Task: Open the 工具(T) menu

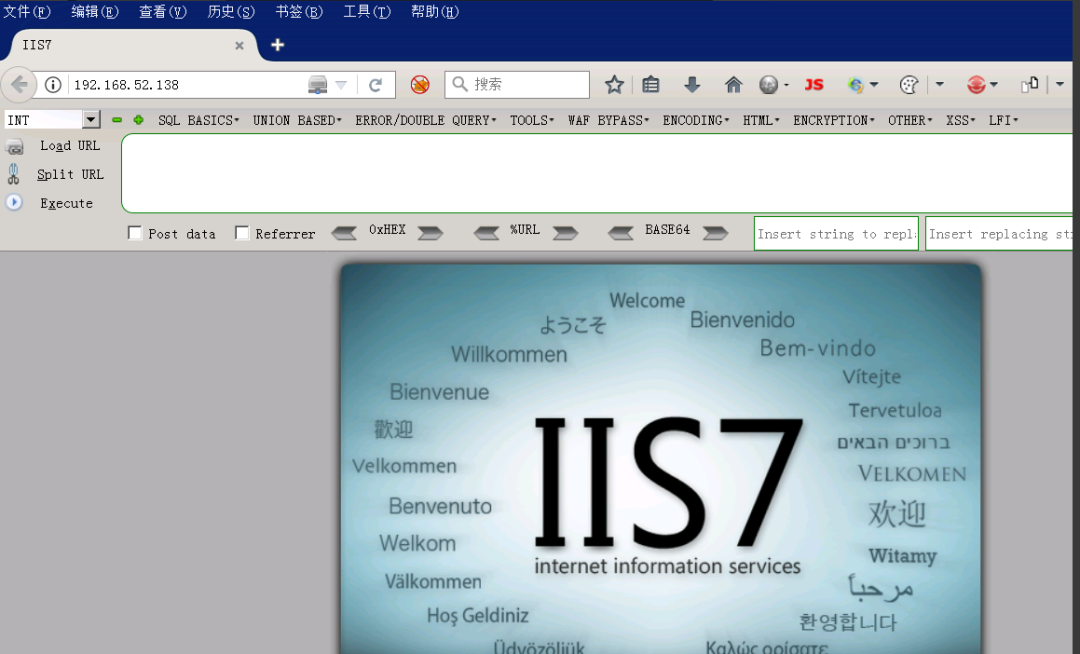Action: pos(366,12)
